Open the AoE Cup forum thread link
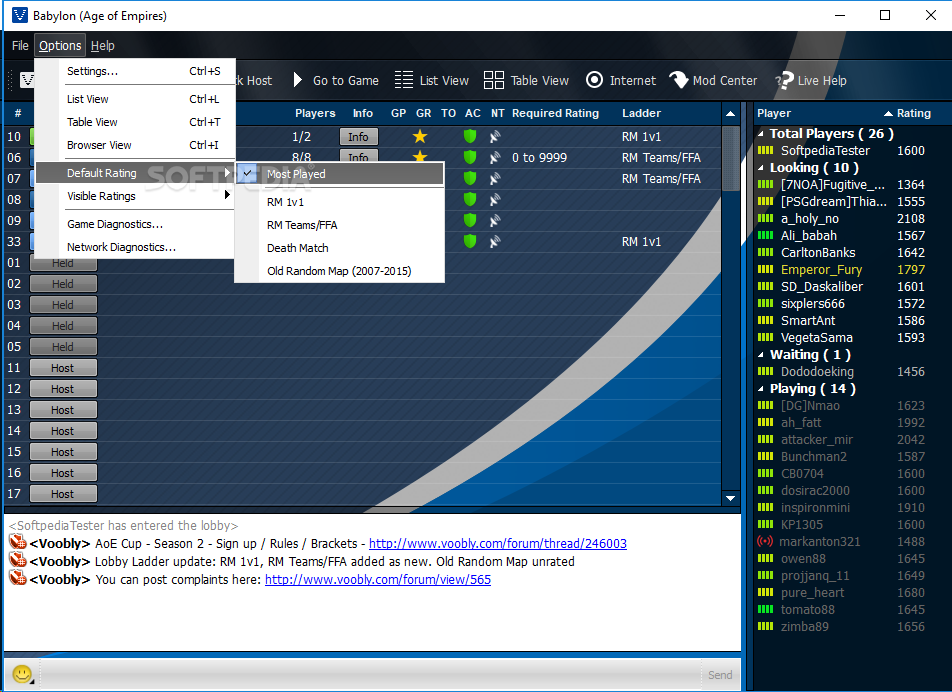952x692 pixels. tap(498, 543)
